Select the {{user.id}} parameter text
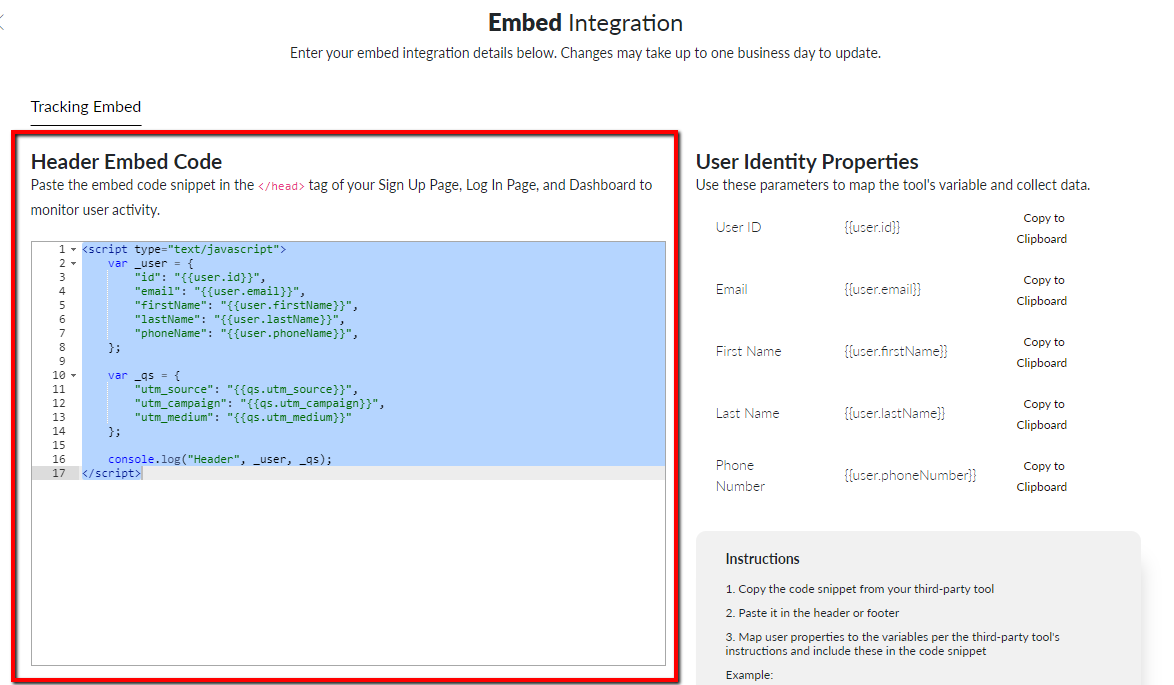The width and height of the screenshot is (1174, 685). coord(872,228)
